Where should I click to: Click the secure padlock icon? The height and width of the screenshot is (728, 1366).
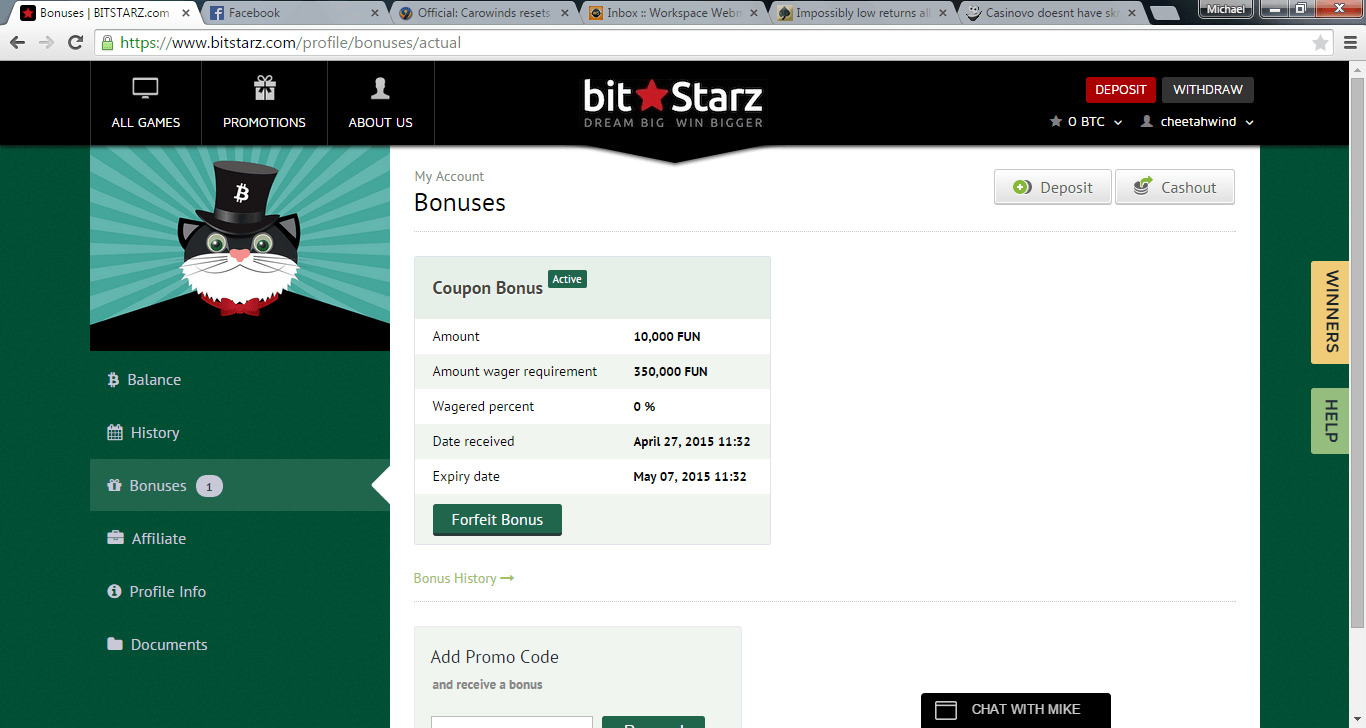click(107, 43)
